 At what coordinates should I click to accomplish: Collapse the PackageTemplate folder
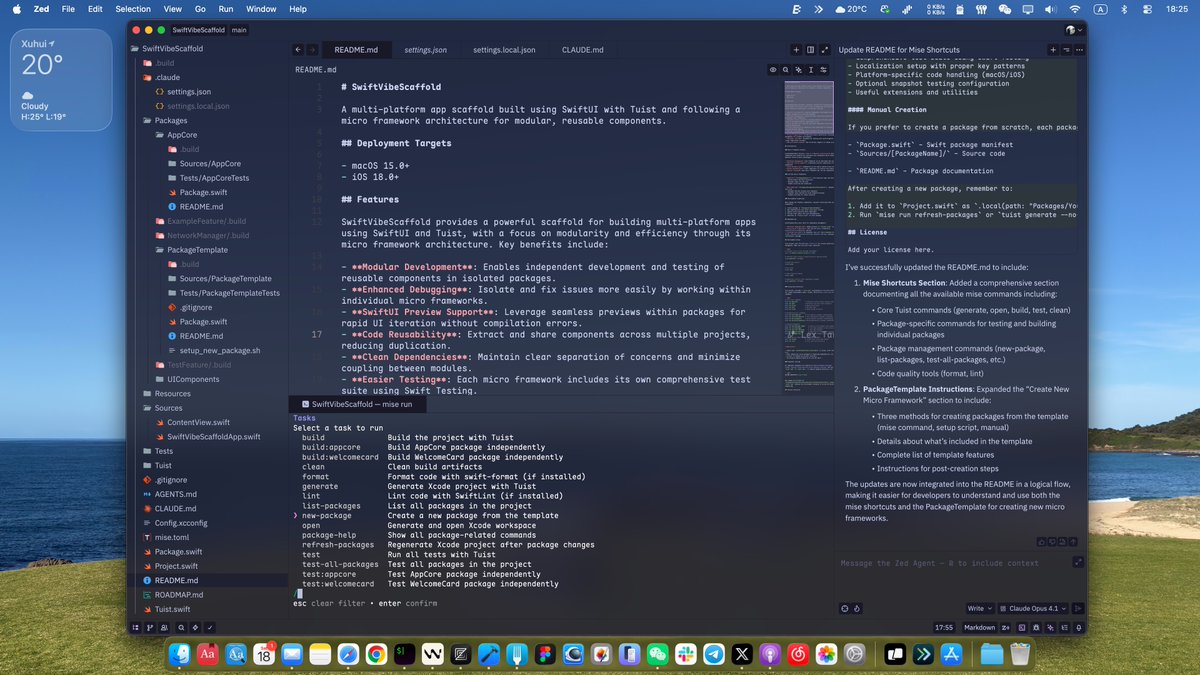pyautogui.click(x=197, y=250)
